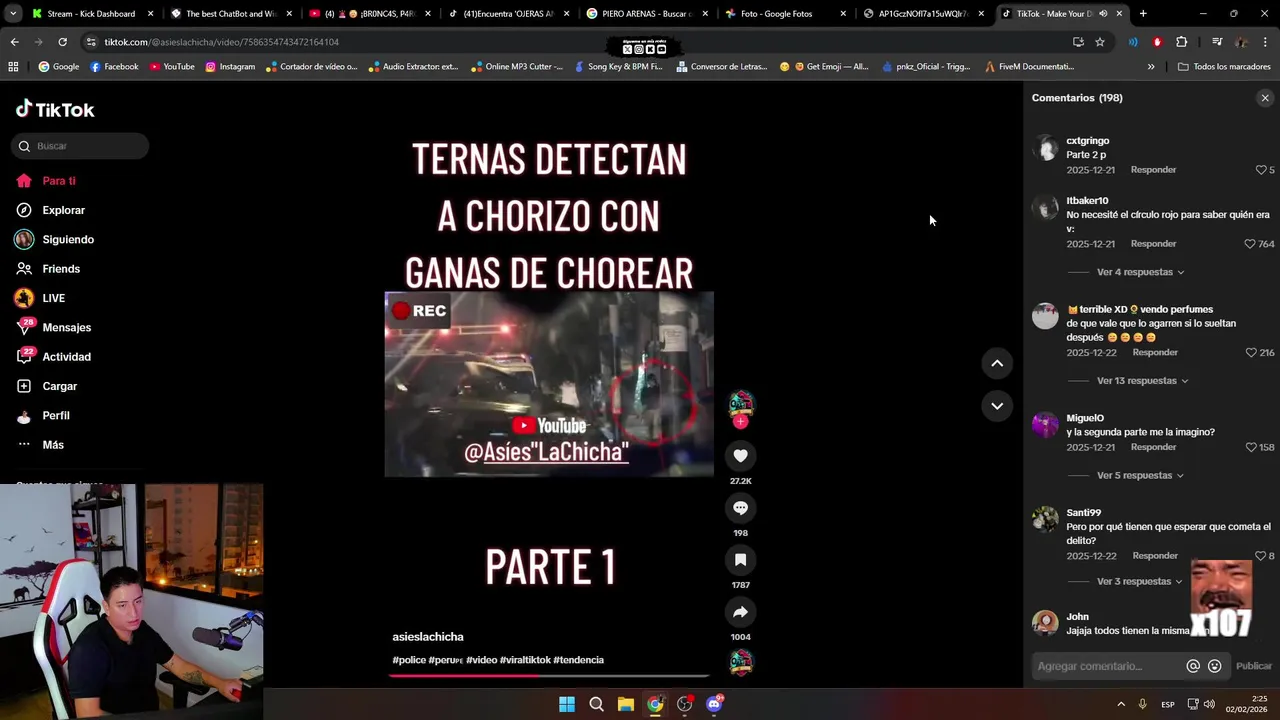Image resolution: width=1280 pixels, height=720 pixels.
Task: Reply to cxtgringo's comment
Action: [1153, 170]
